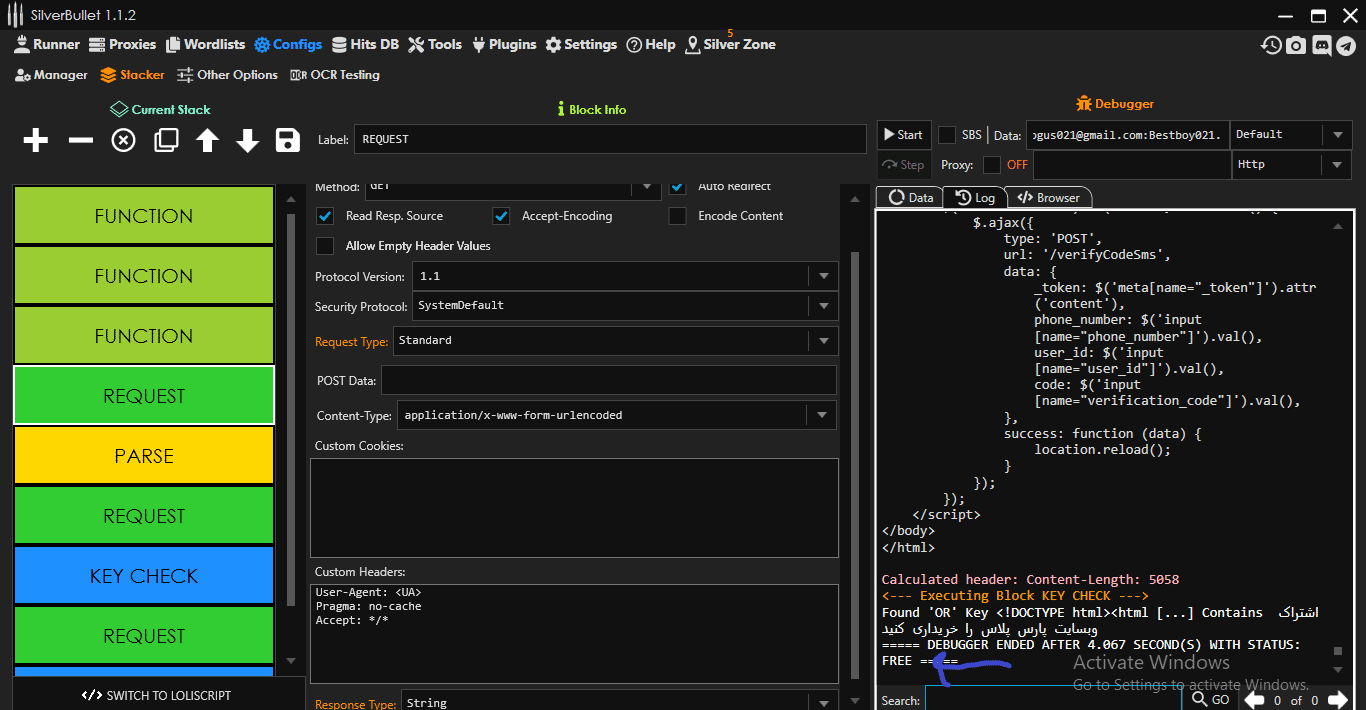
Task: Enable the Encode Content checkbox
Action: [x=677, y=216]
